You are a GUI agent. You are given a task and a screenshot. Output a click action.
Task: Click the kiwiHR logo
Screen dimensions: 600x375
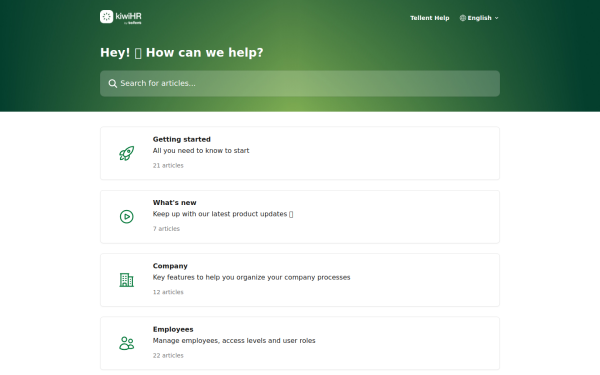pyautogui.click(x=121, y=17)
